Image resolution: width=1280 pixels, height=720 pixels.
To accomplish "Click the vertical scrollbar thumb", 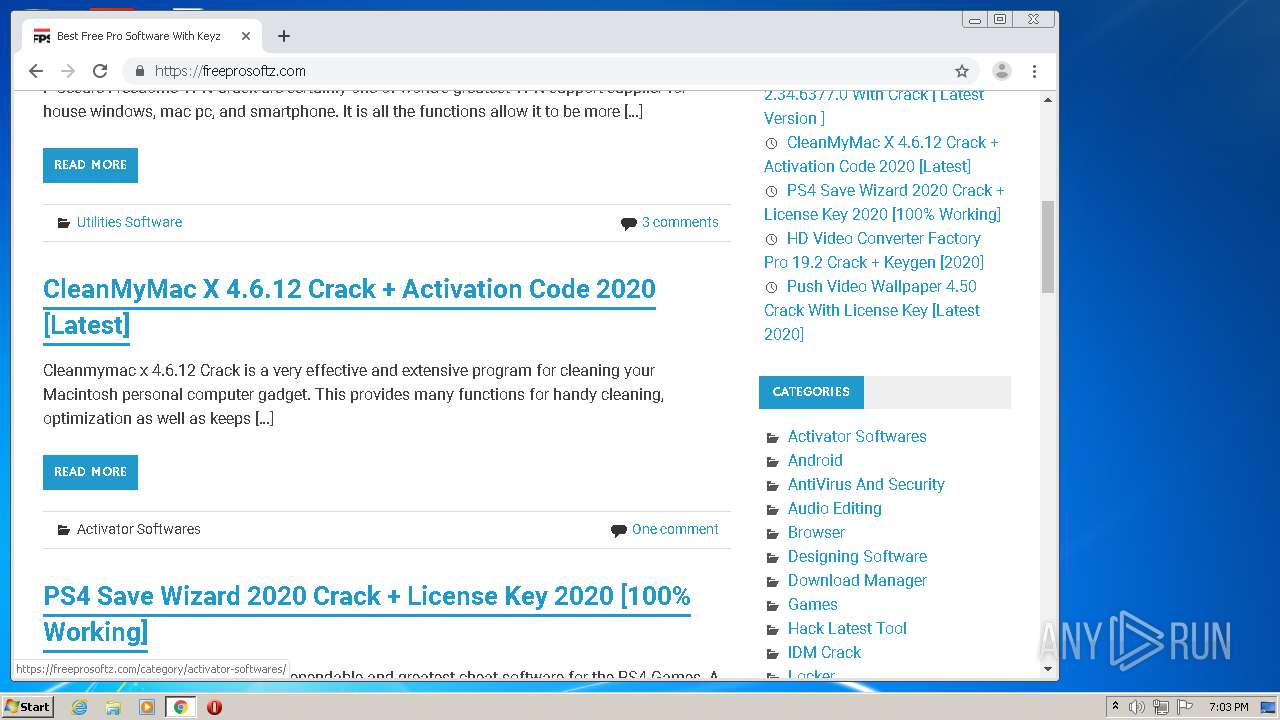I will [x=1048, y=246].
